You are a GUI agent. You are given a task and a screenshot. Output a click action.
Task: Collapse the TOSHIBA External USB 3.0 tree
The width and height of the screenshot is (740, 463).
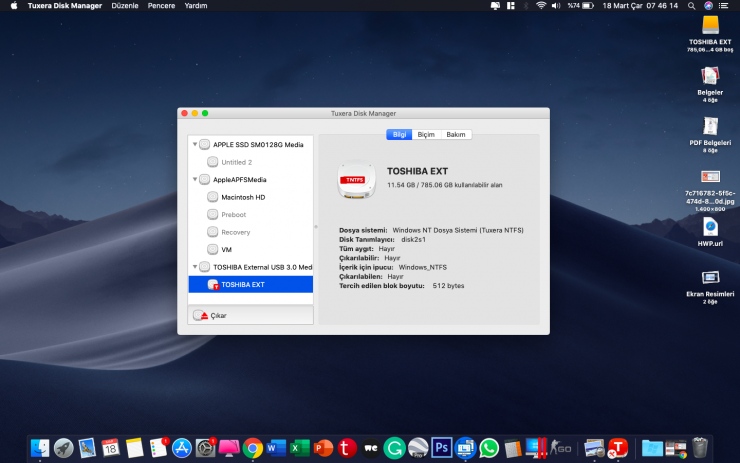[194, 267]
